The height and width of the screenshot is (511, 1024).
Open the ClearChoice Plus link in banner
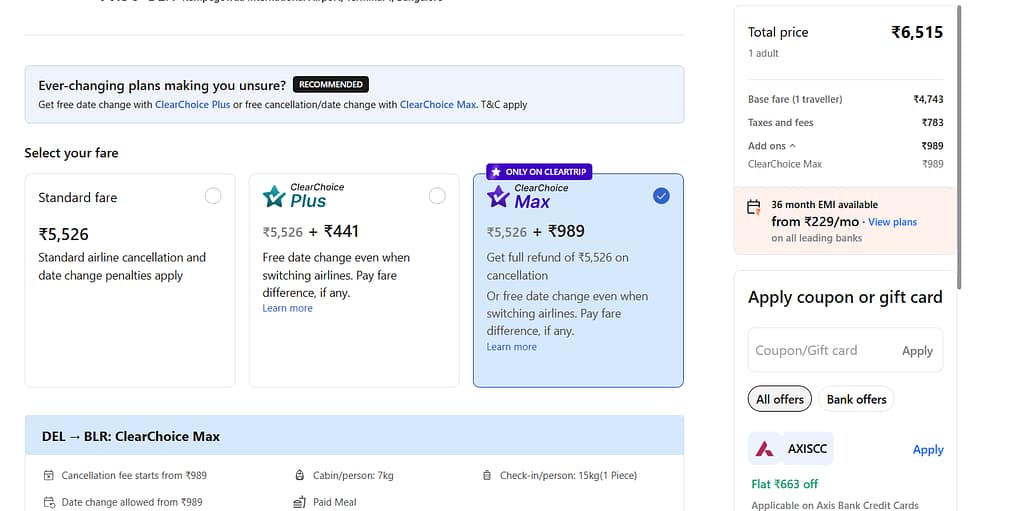[x=193, y=105]
